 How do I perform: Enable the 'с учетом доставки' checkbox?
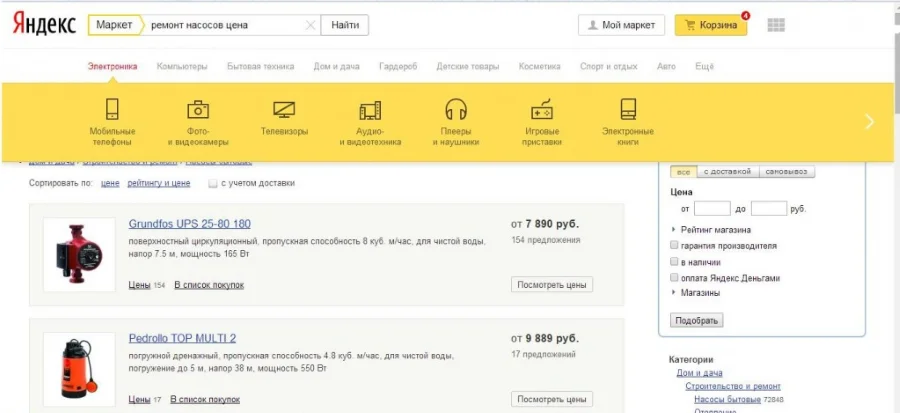point(213,184)
